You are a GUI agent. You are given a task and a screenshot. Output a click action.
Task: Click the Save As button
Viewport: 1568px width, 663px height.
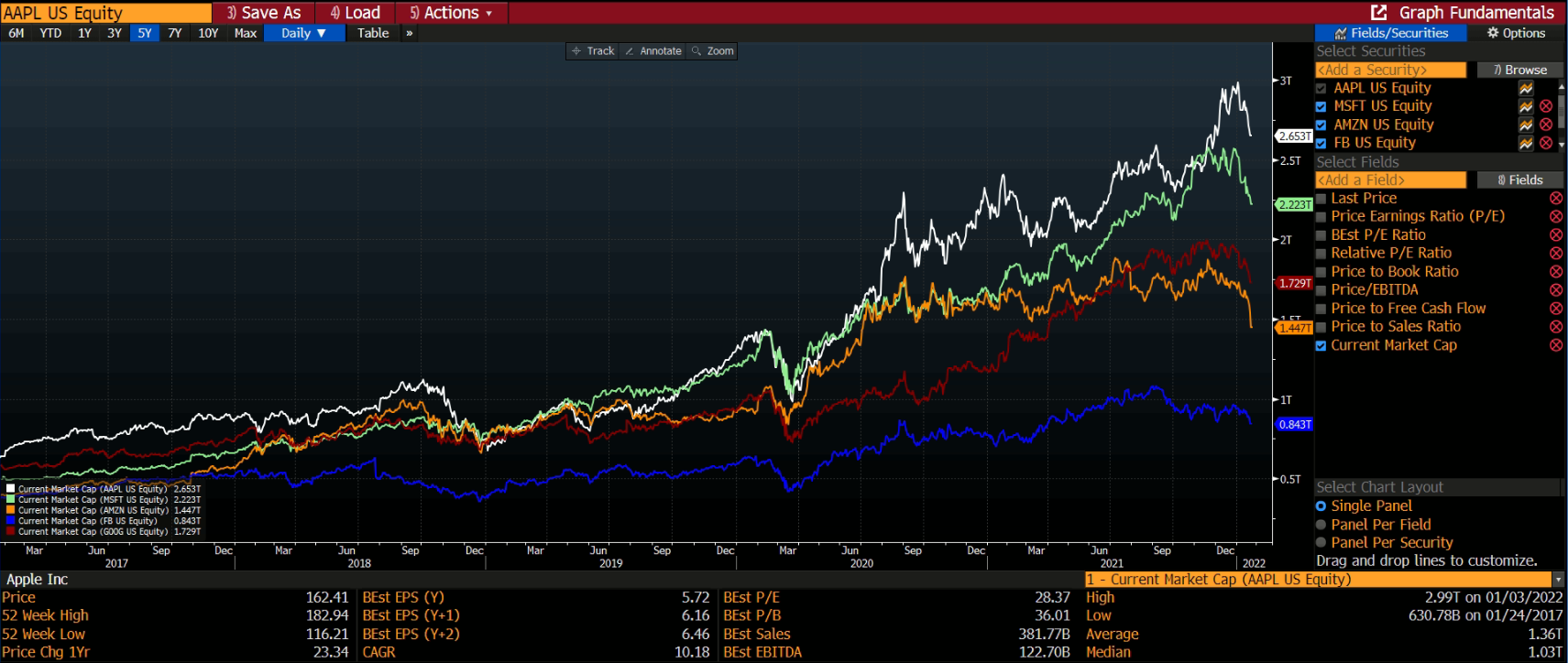(263, 13)
